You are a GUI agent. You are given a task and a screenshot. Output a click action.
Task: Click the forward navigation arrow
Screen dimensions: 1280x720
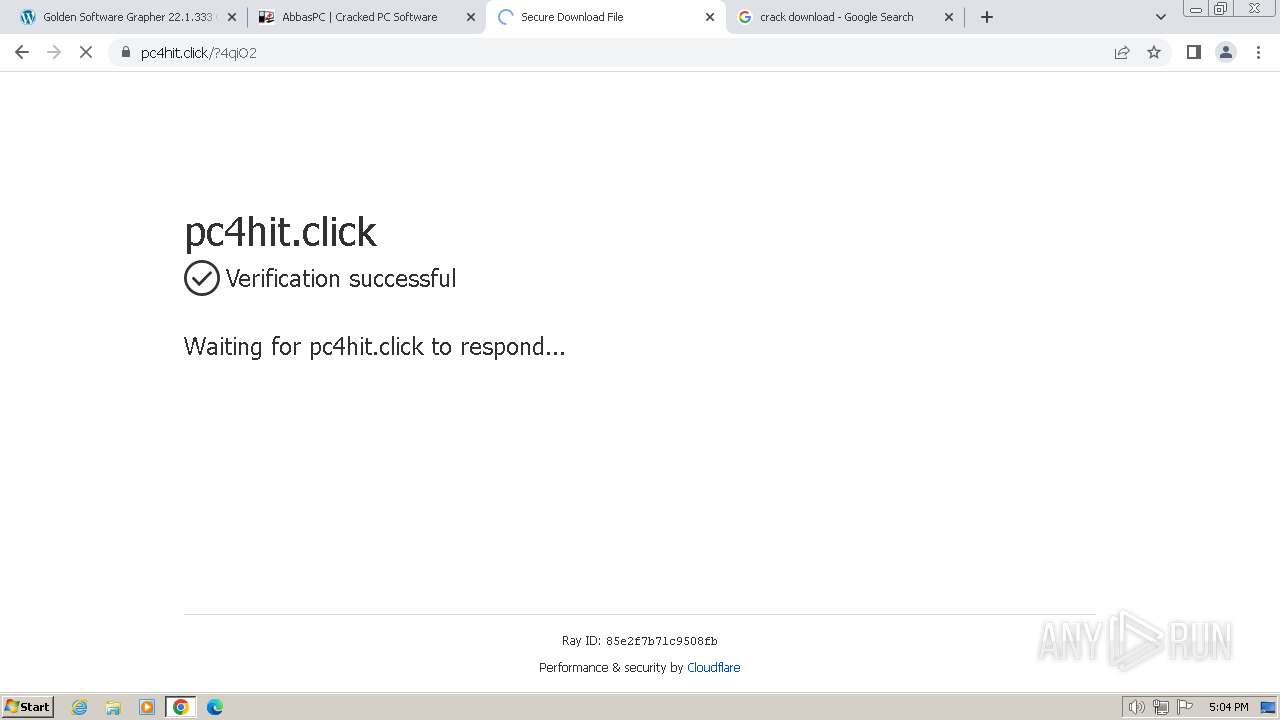click(54, 52)
